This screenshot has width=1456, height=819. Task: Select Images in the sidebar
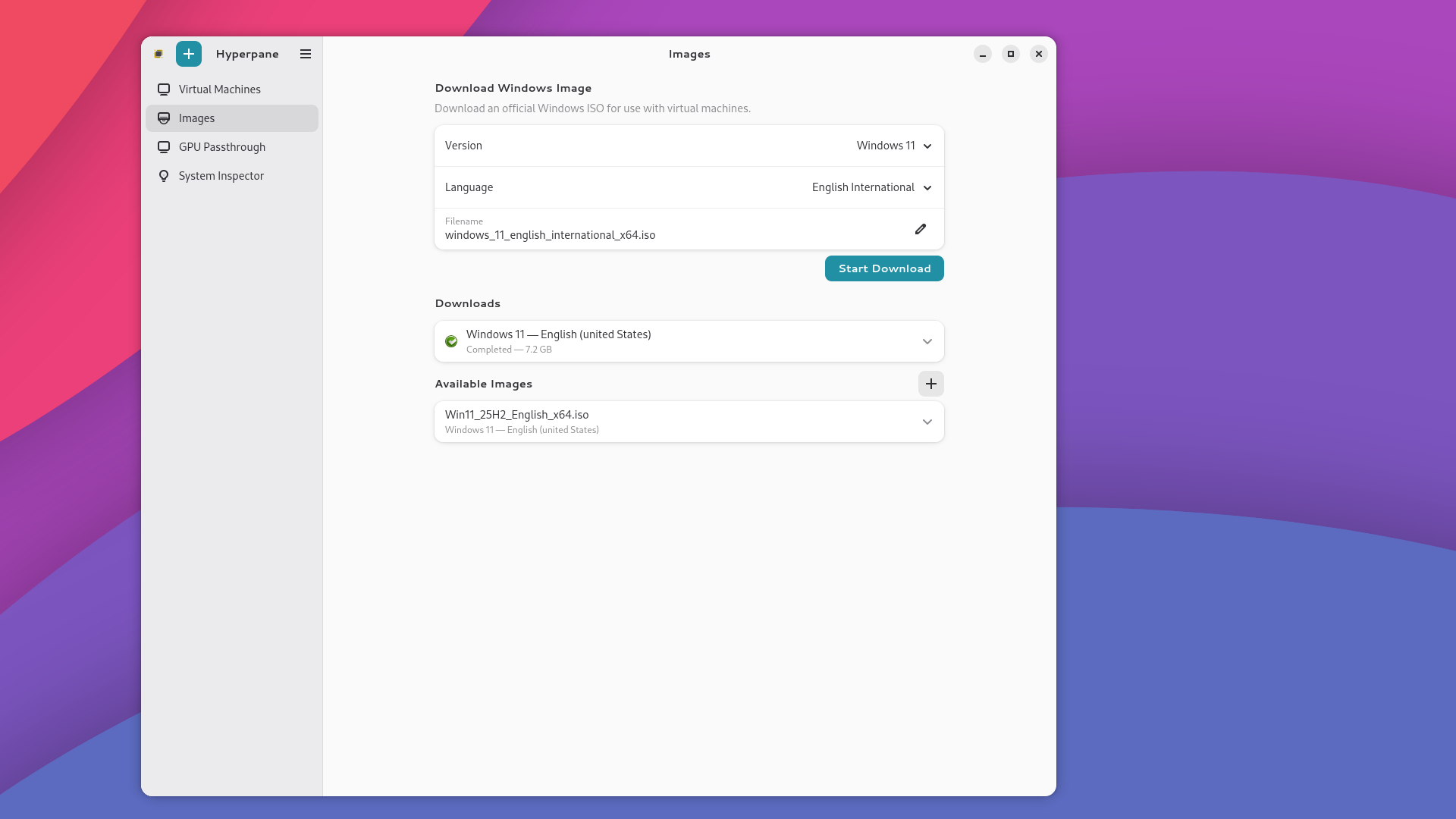[x=197, y=118]
